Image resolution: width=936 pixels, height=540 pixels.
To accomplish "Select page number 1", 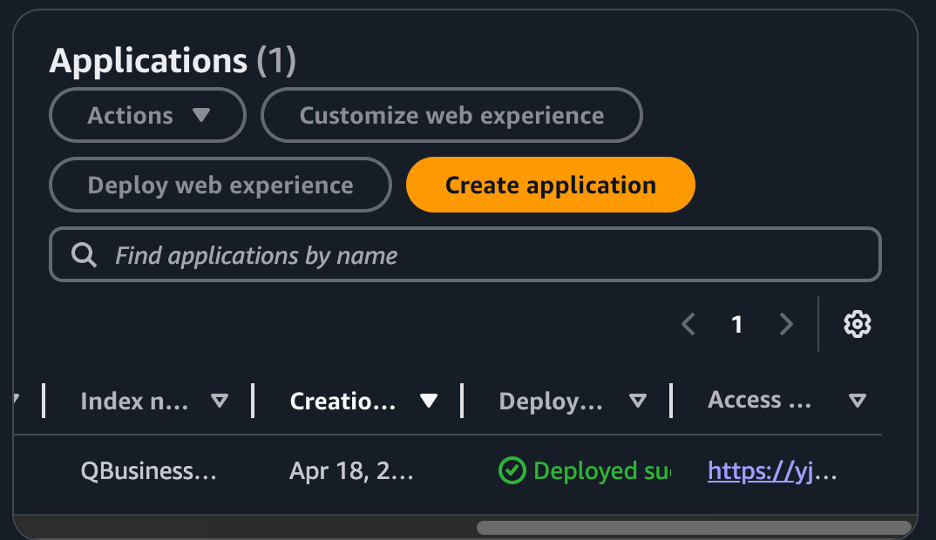I will point(737,325).
